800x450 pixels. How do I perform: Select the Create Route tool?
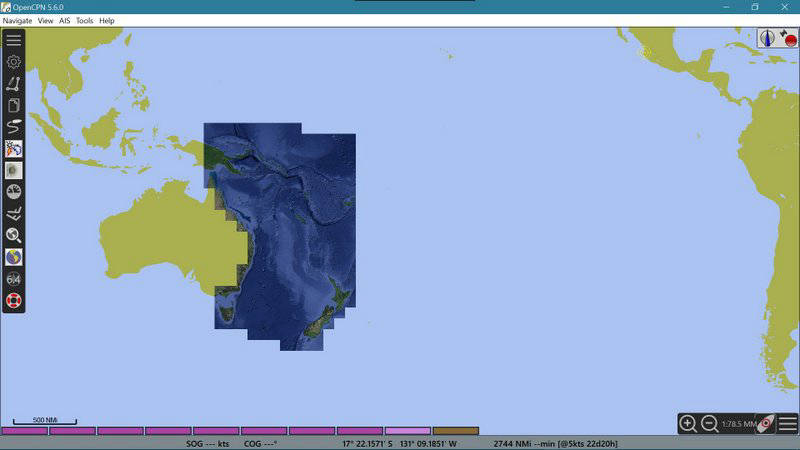coord(14,83)
